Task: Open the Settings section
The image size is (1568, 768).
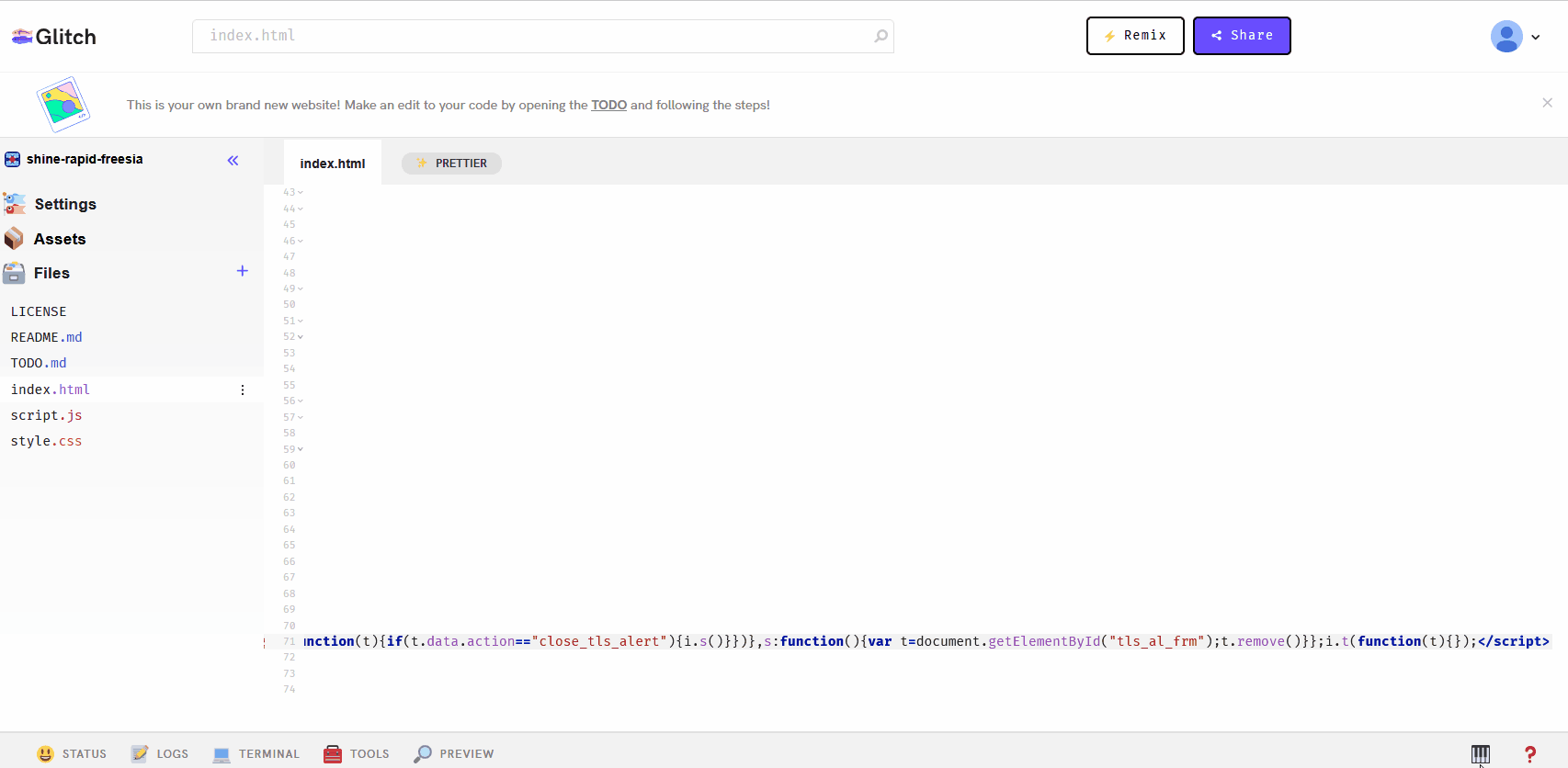Action: 64,204
